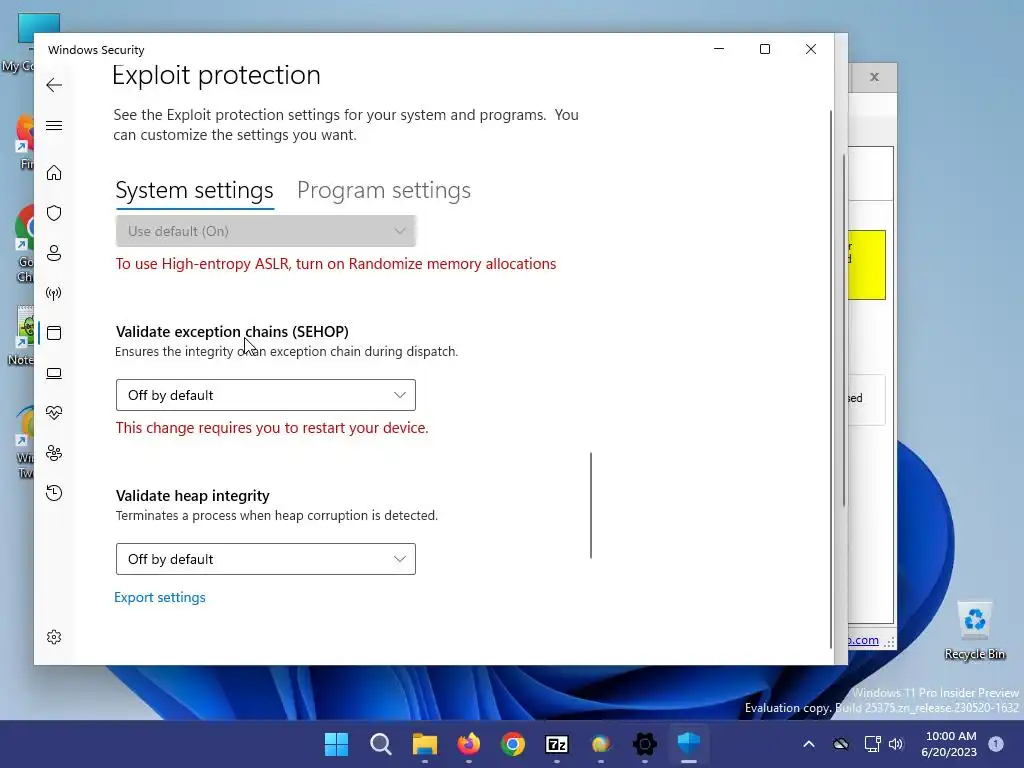Open Device performance & health heart icon
The width and height of the screenshot is (1024, 768).
[54, 413]
